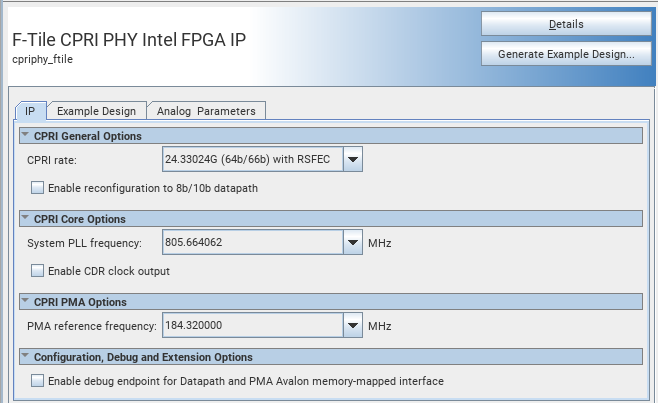Image resolution: width=658 pixels, height=403 pixels.
Task: Collapse the CPRI Core Options section
Action: coord(25,219)
